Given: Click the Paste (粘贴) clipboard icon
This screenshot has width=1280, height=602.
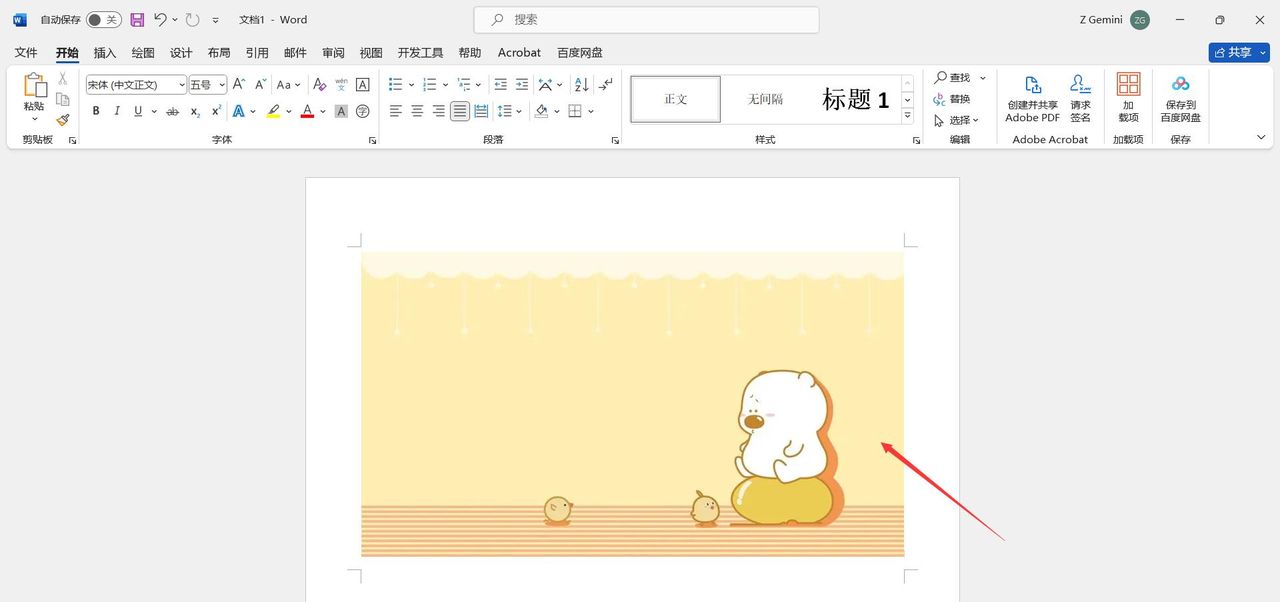Looking at the screenshot, I should pyautogui.click(x=34, y=86).
